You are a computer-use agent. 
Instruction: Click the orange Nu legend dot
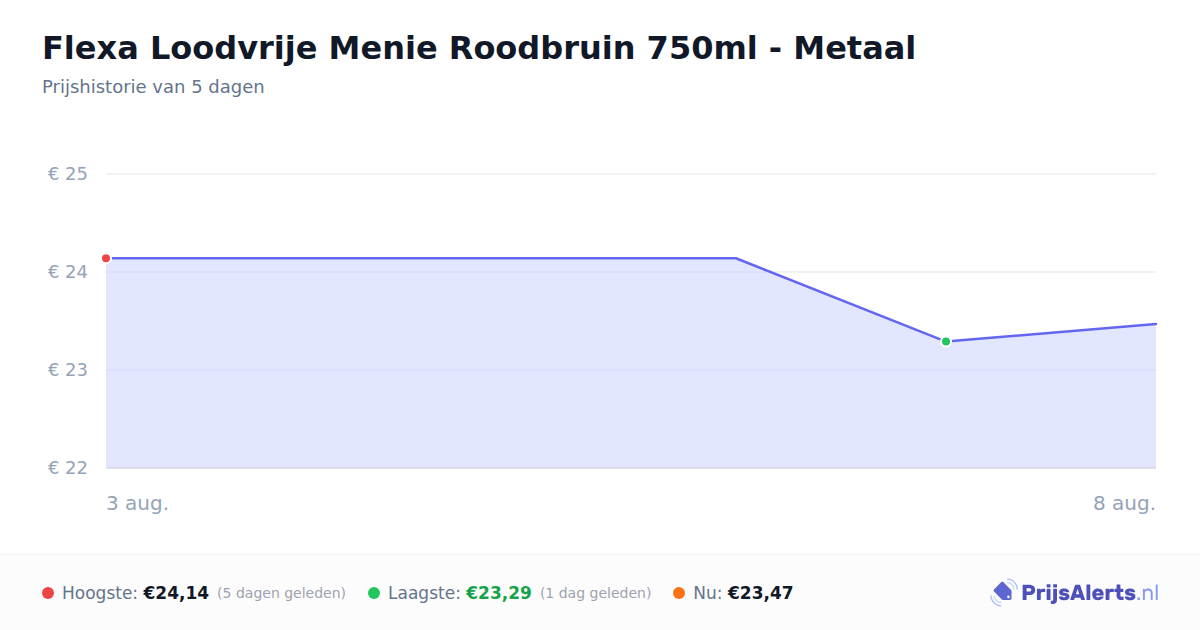tap(679, 593)
